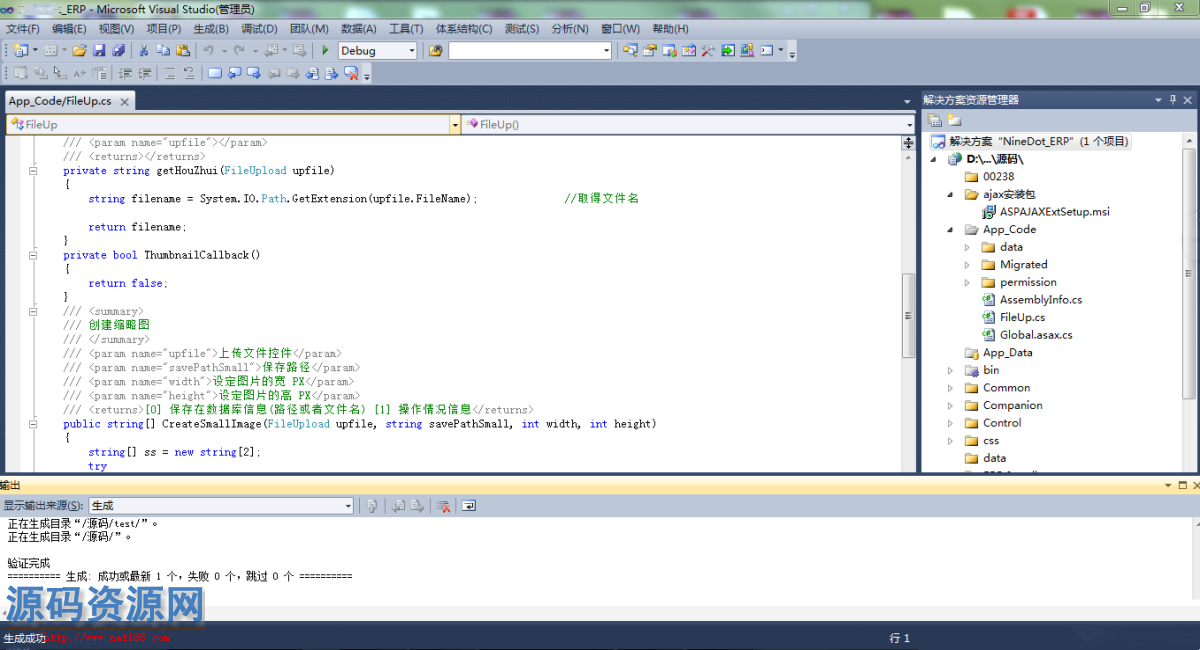The image size is (1200, 650).
Task: Open the FileUp class dropdown
Action: point(455,125)
